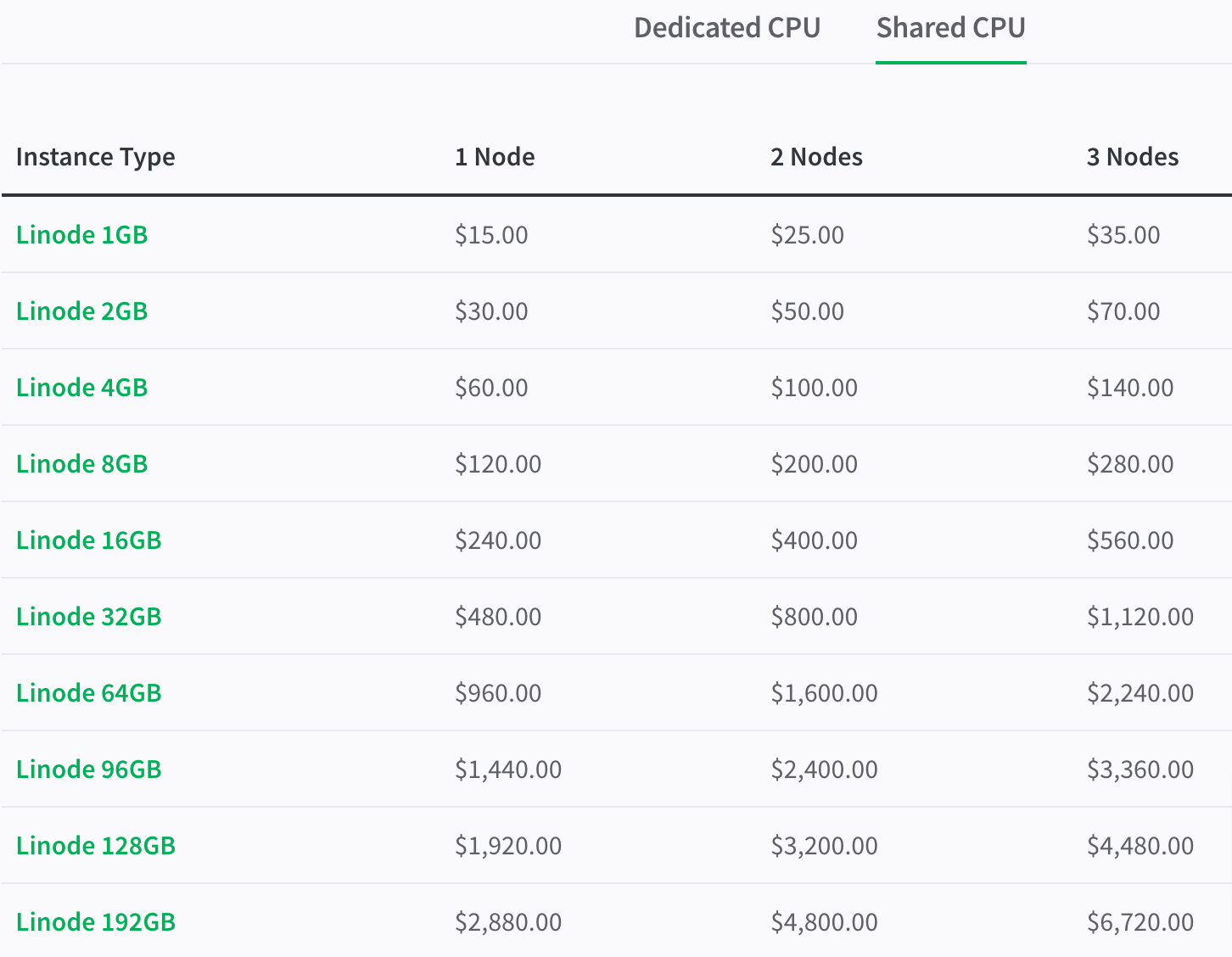
Task: Click the $4,800.00 two-node price
Action: pos(824,922)
